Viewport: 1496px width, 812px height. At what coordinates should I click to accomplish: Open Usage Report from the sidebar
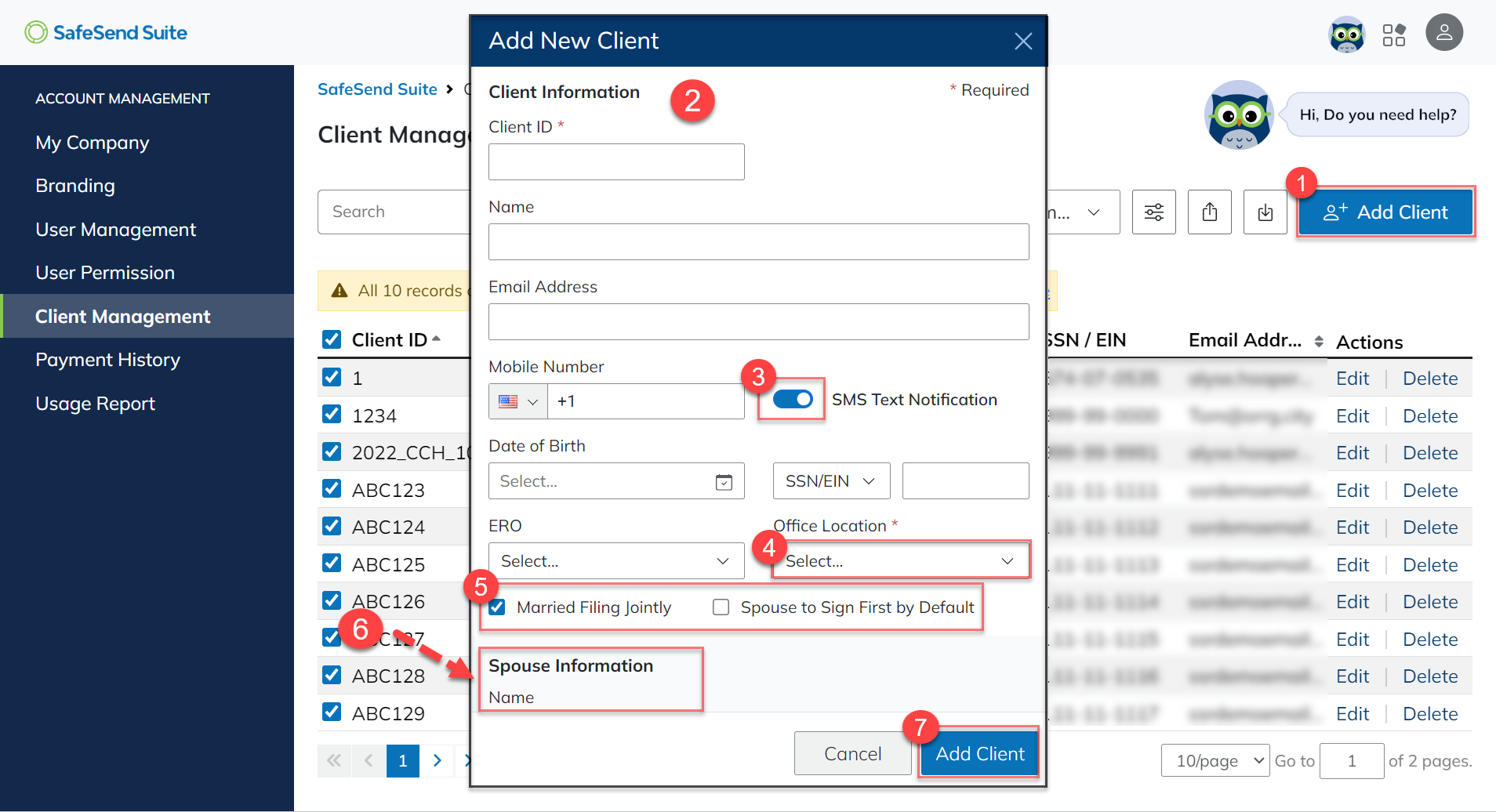point(95,404)
